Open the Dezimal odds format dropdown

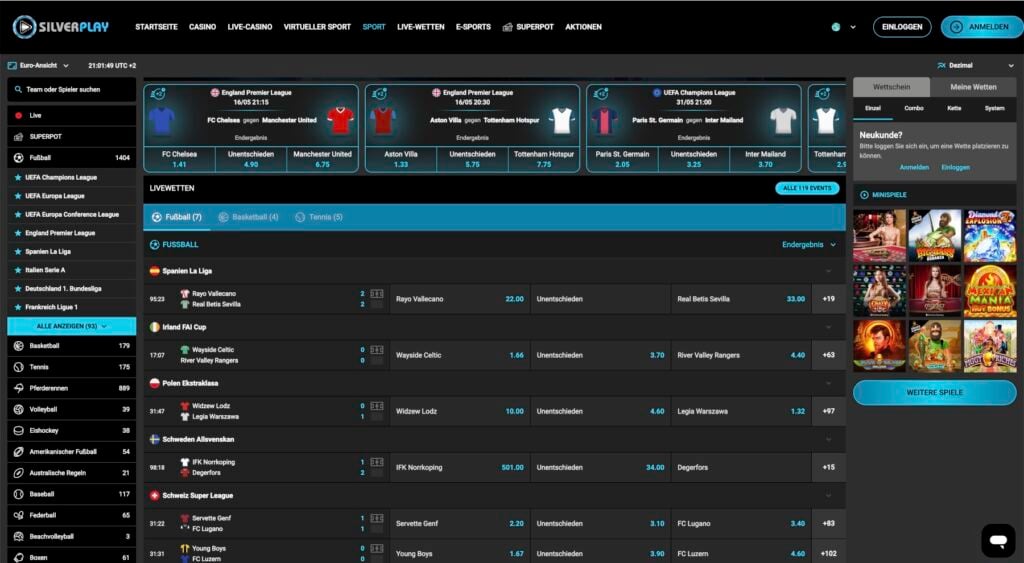click(x=976, y=65)
